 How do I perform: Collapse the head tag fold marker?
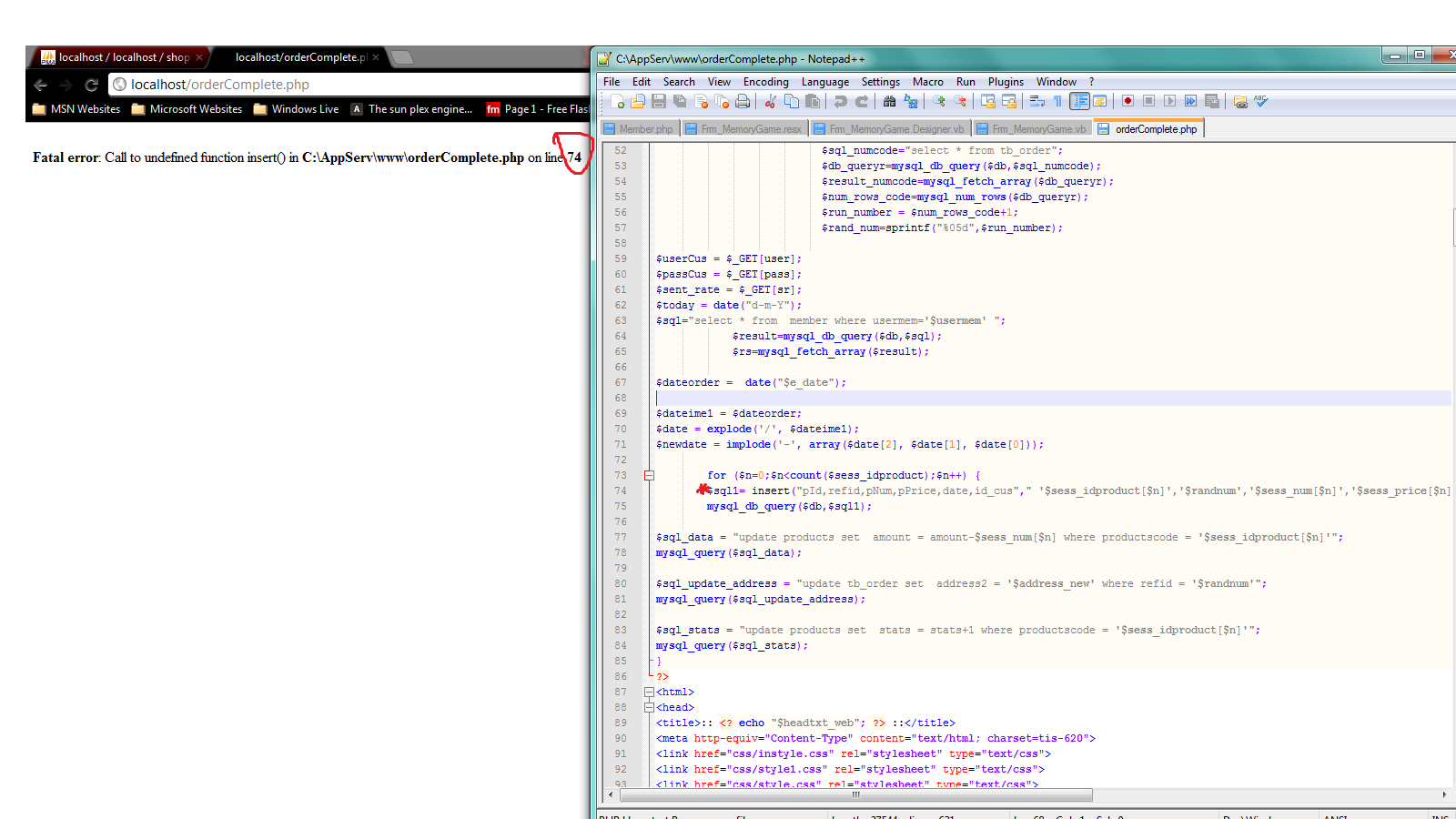point(649,707)
